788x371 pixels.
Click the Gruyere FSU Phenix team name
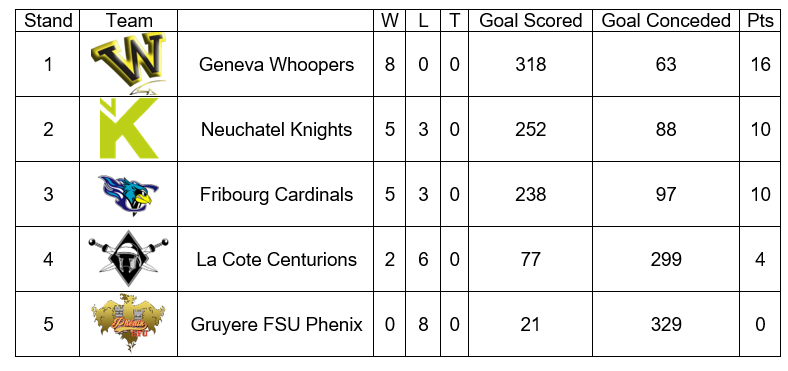pyautogui.click(x=276, y=324)
